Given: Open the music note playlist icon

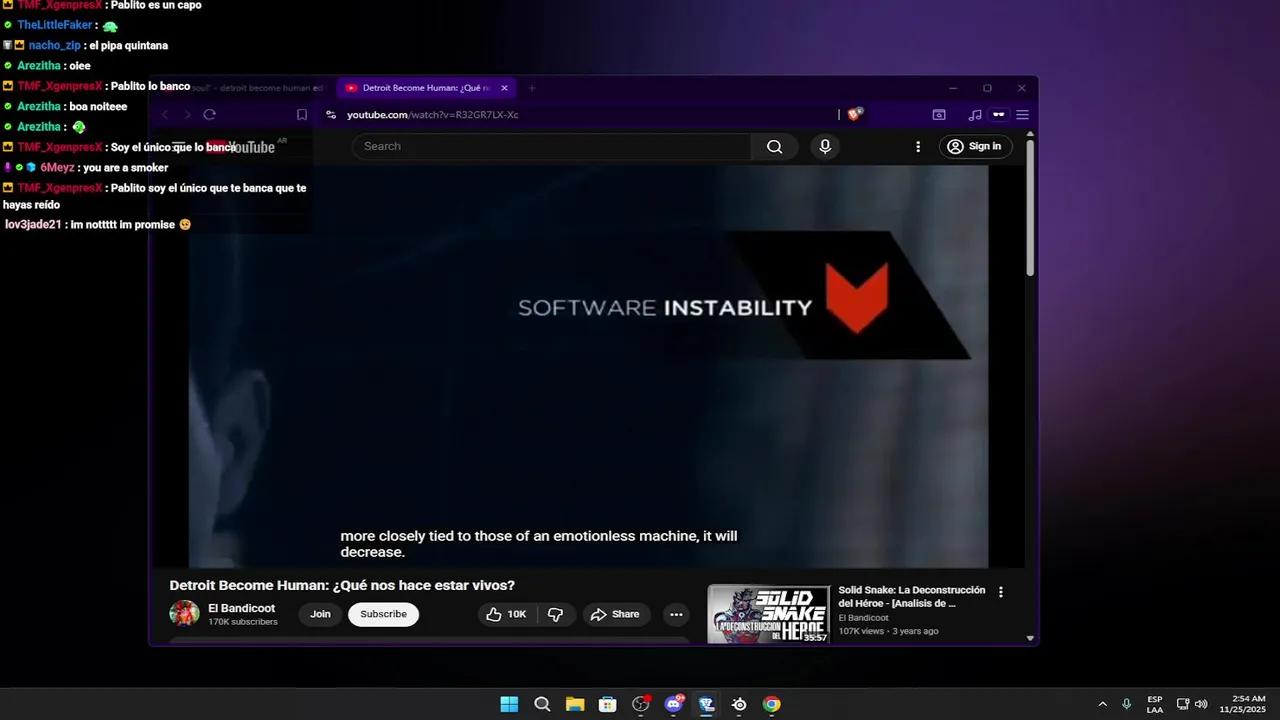Looking at the screenshot, I should [975, 115].
